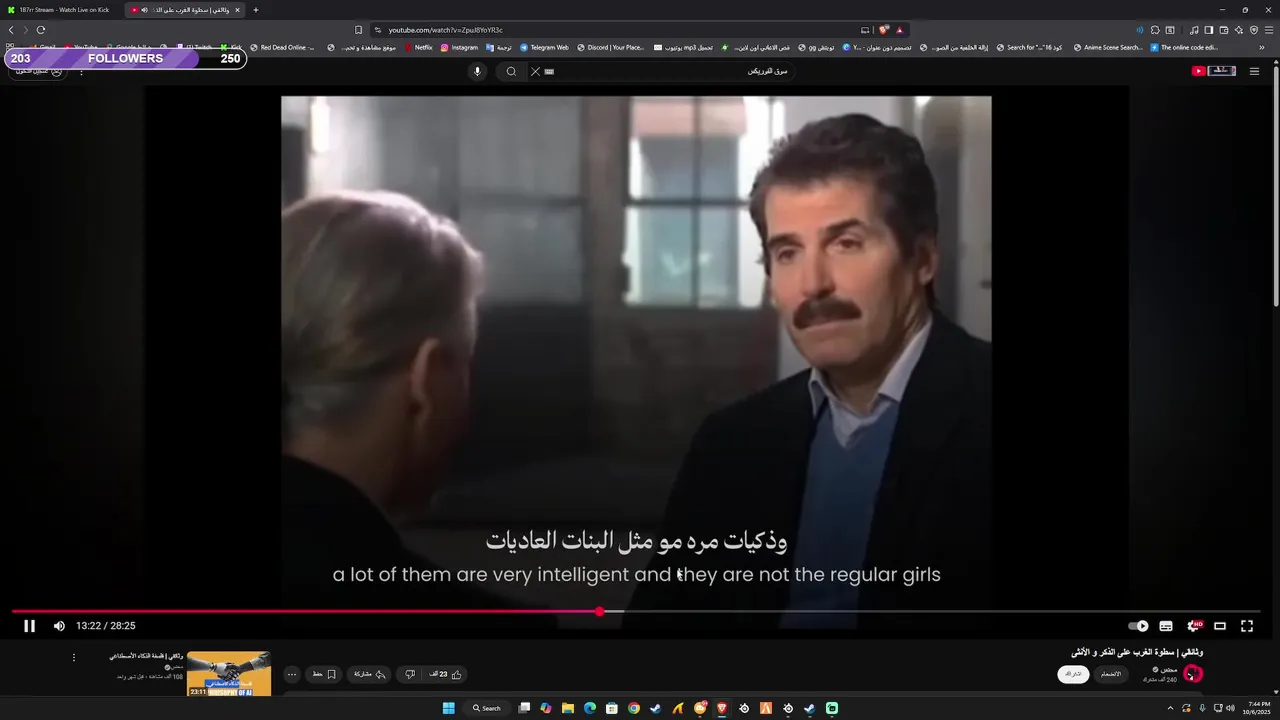Mute the YouTube tab via speaker icon
This screenshot has width=1280, height=720.
tap(145, 10)
